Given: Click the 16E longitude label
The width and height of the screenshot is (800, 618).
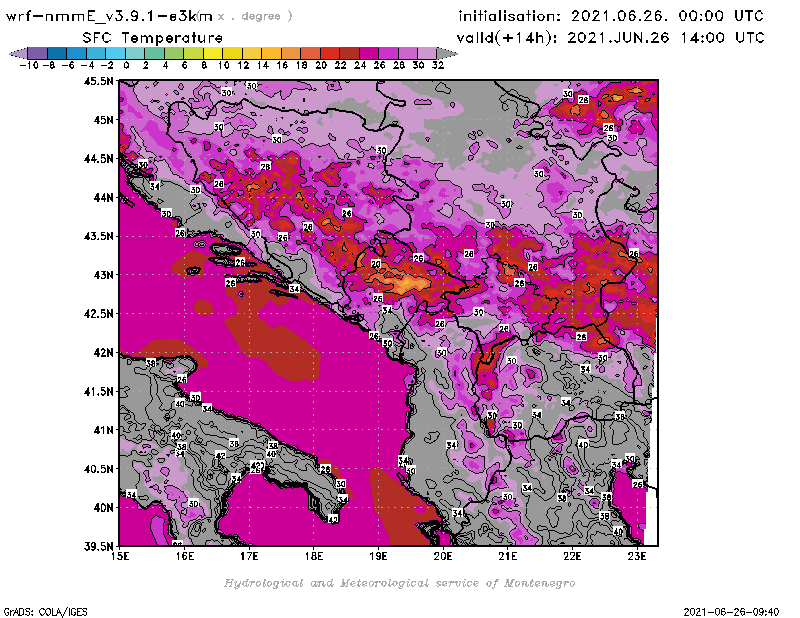Looking at the screenshot, I should pyautogui.click(x=185, y=556).
